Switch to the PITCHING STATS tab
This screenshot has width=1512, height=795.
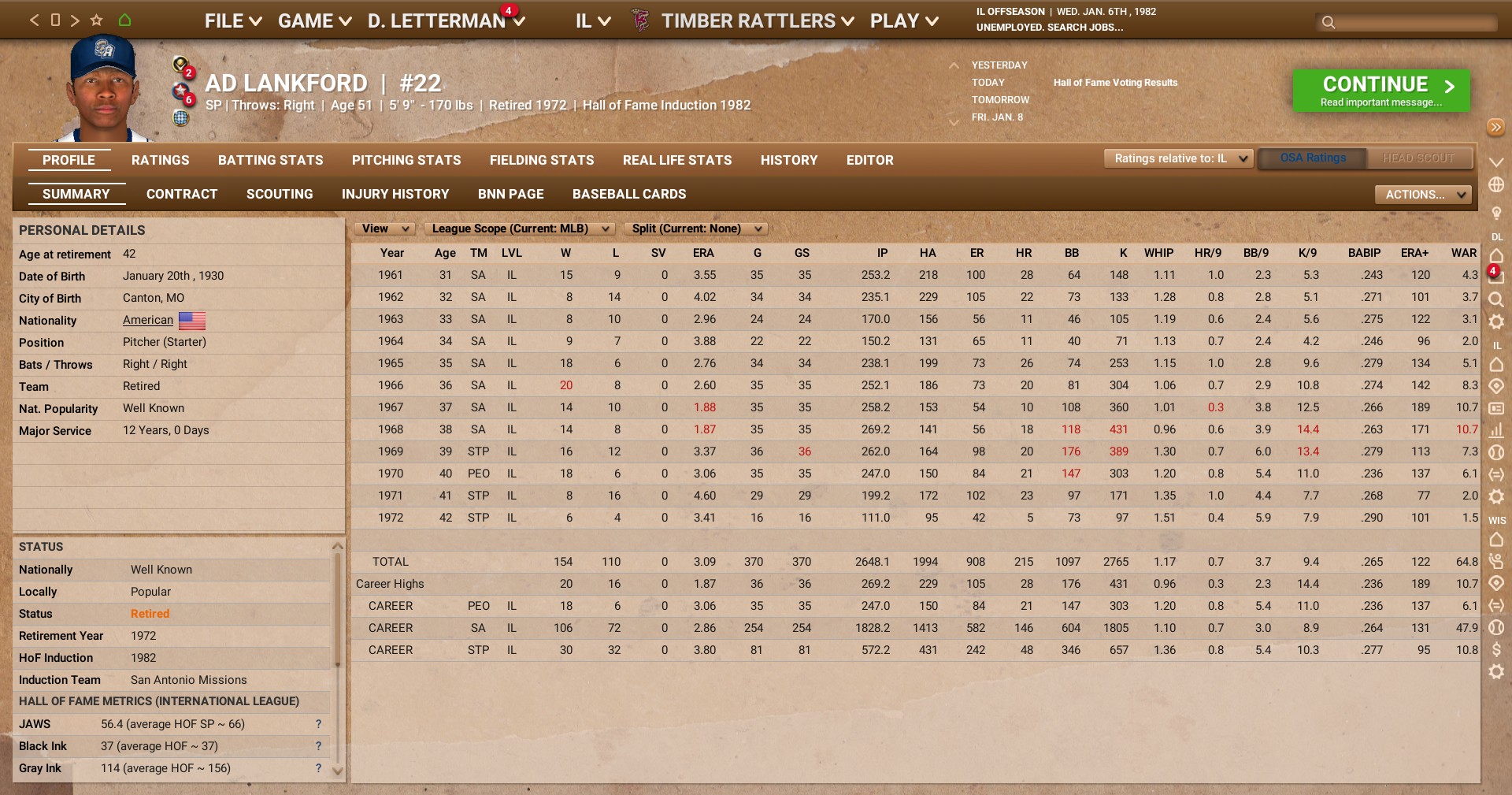[x=406, y=160]
